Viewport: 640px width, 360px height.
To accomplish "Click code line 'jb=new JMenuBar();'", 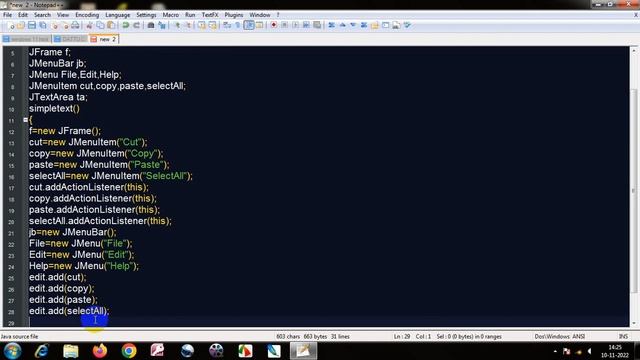I will tap(72, 232).
